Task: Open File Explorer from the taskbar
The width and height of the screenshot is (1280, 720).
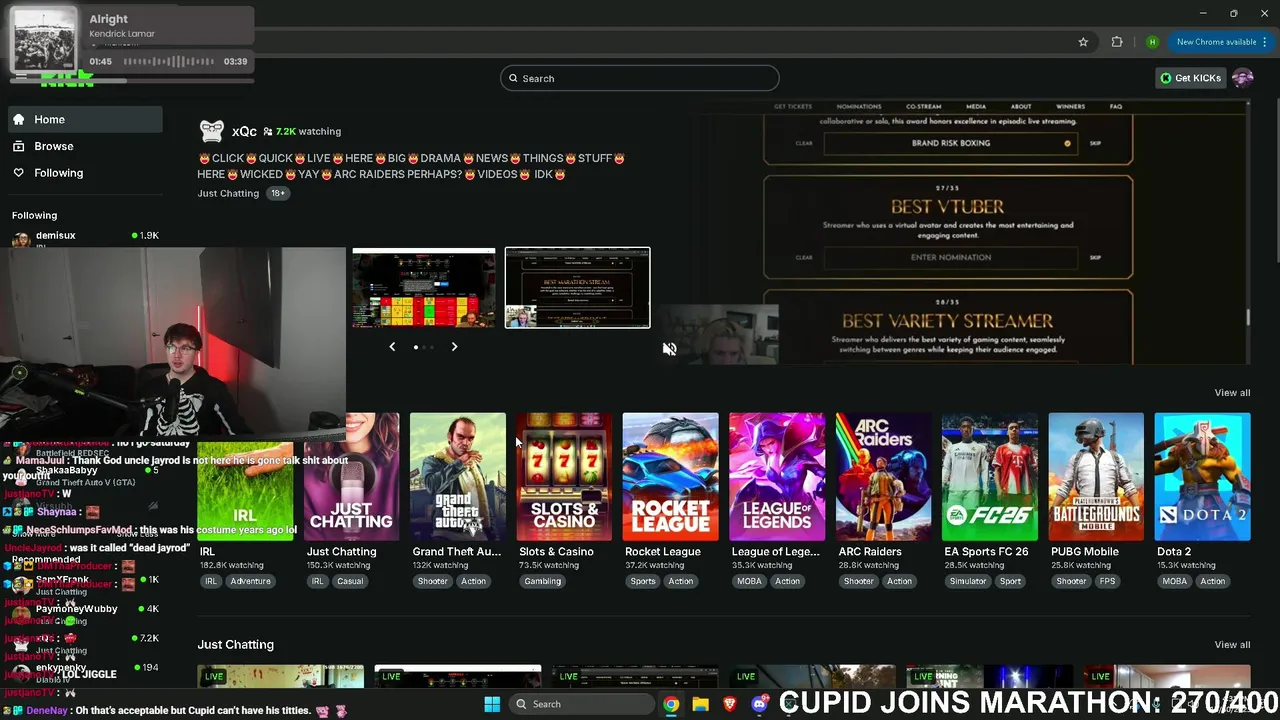Action: tap(700, 704)
